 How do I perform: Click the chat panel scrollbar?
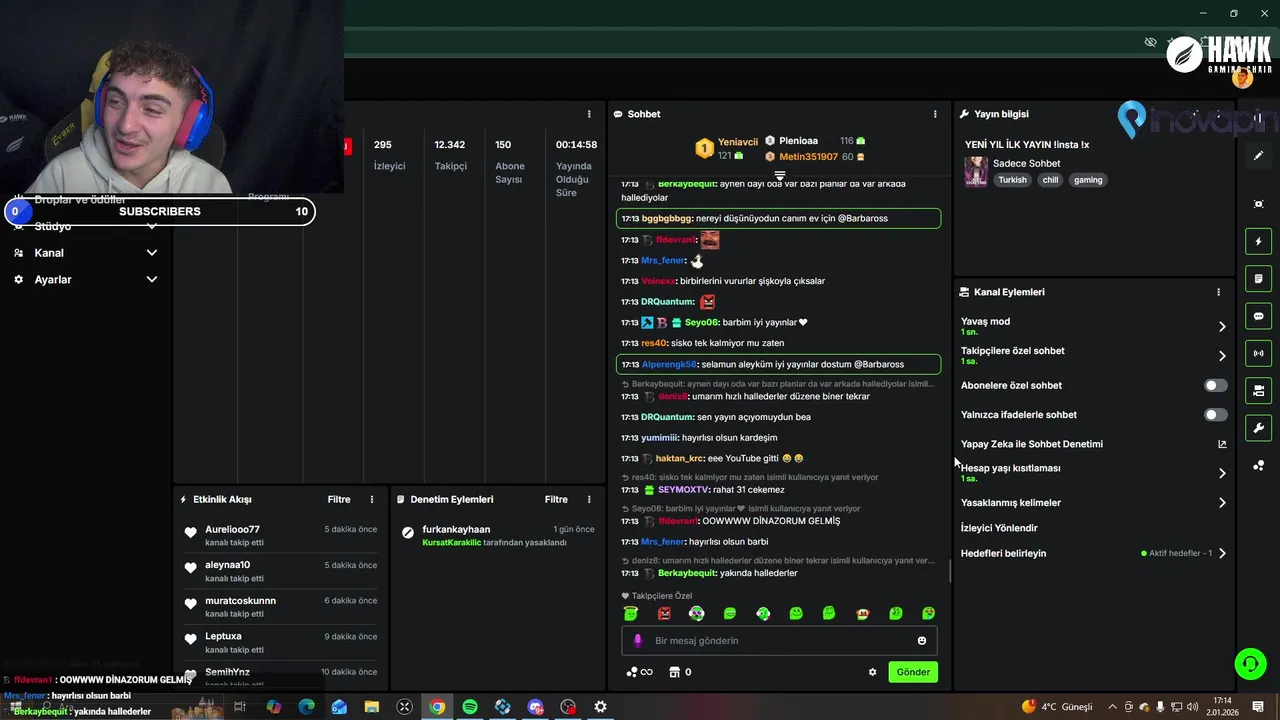(949, 572)
